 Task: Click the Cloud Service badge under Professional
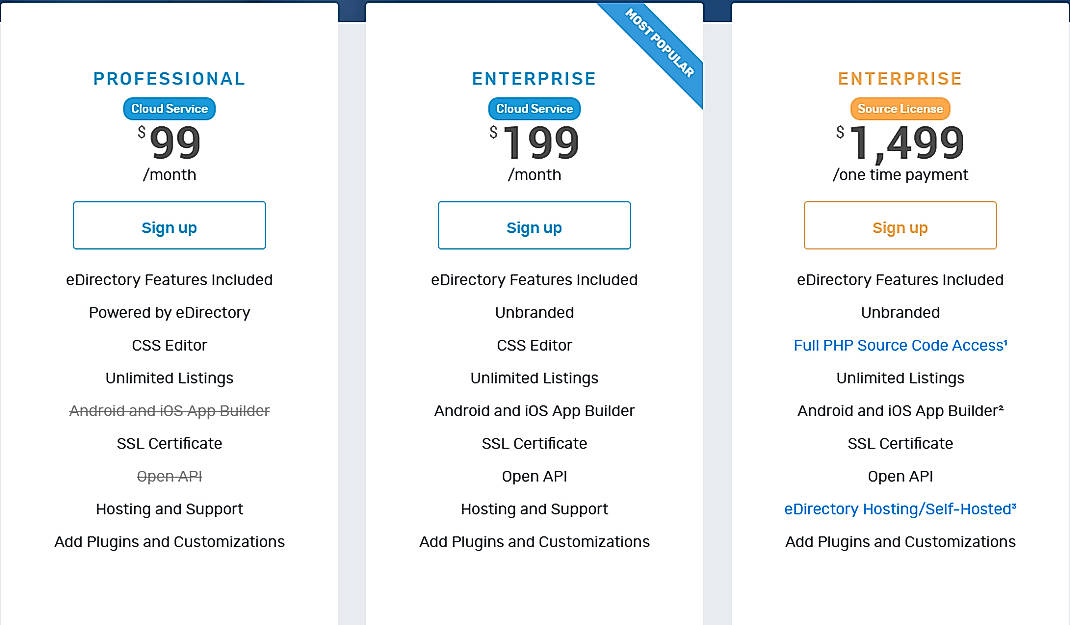pos(169,108)
